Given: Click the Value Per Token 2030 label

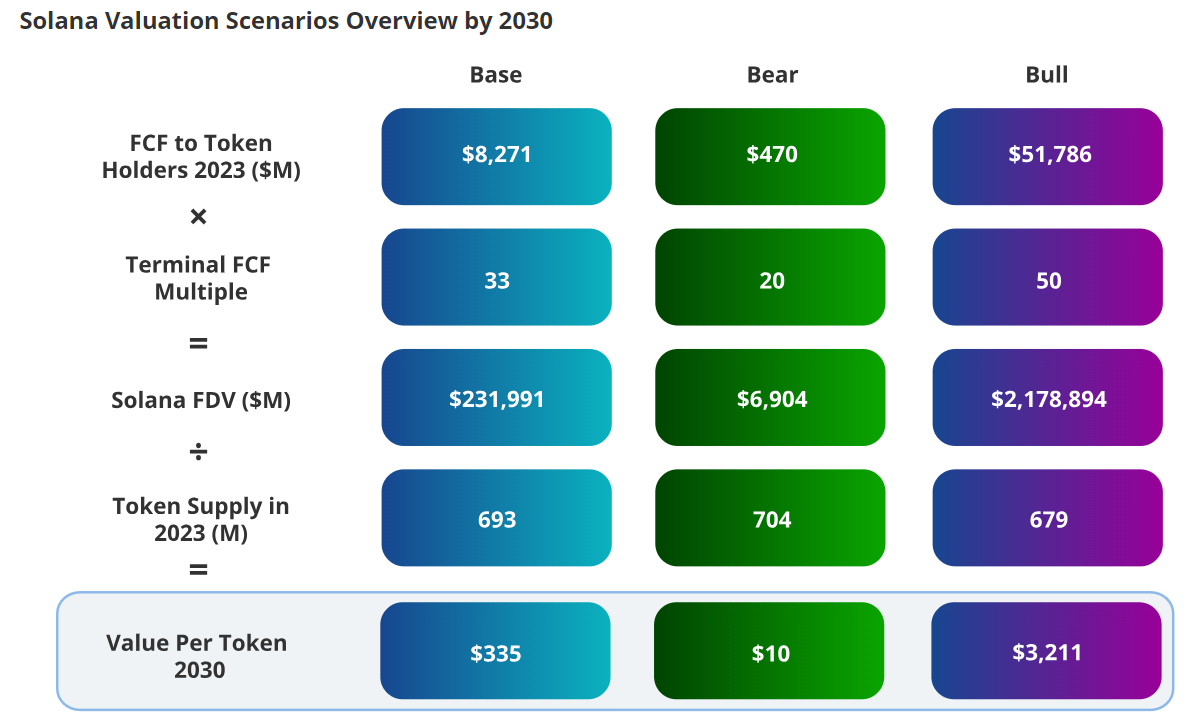Looking at the screenshot, I should [x=197, y=656].
